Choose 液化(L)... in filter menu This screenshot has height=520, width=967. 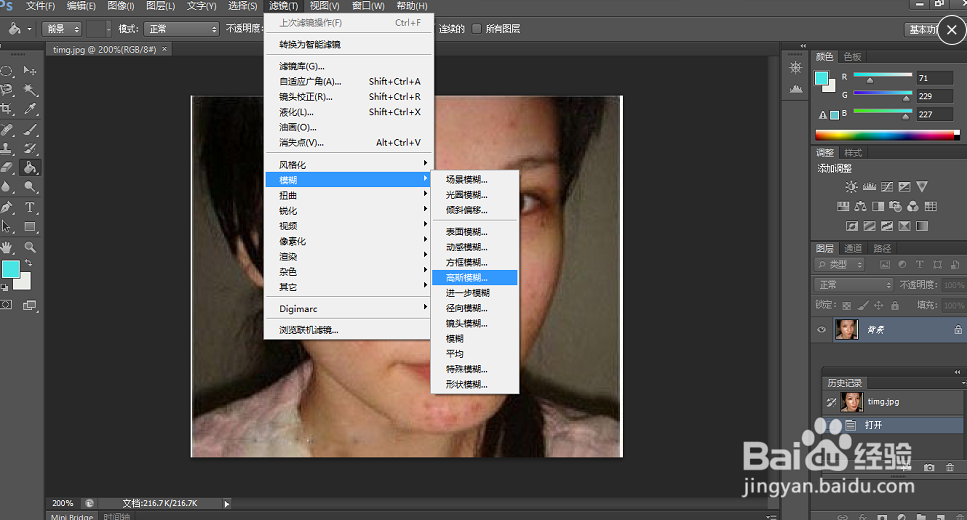(348, 112)
